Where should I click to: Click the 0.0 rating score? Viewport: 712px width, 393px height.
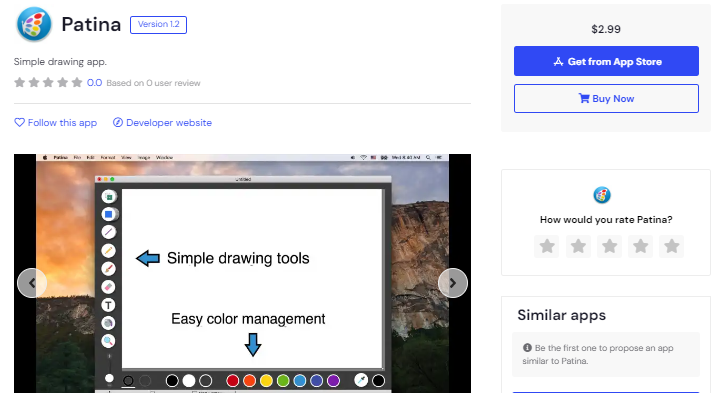tap(94, 83)
